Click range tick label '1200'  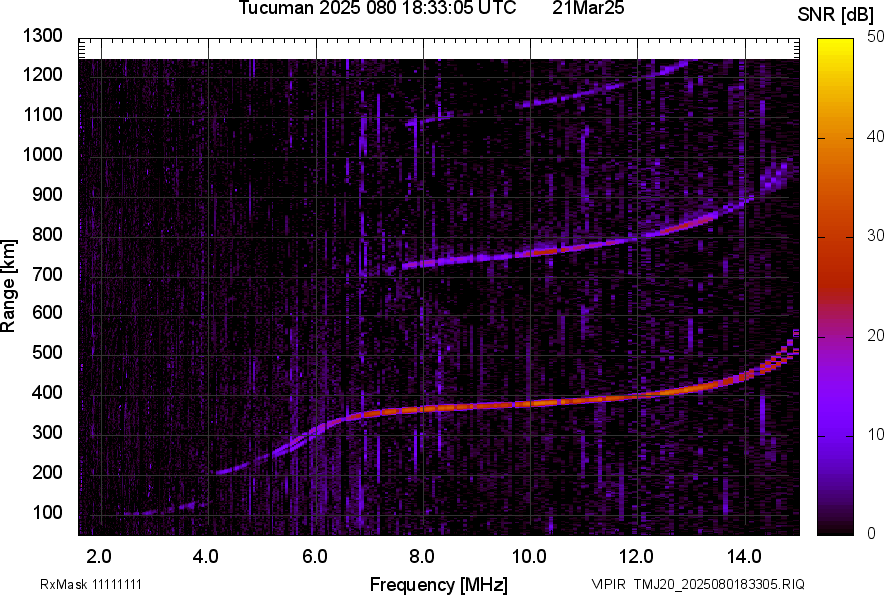(42, 74)
